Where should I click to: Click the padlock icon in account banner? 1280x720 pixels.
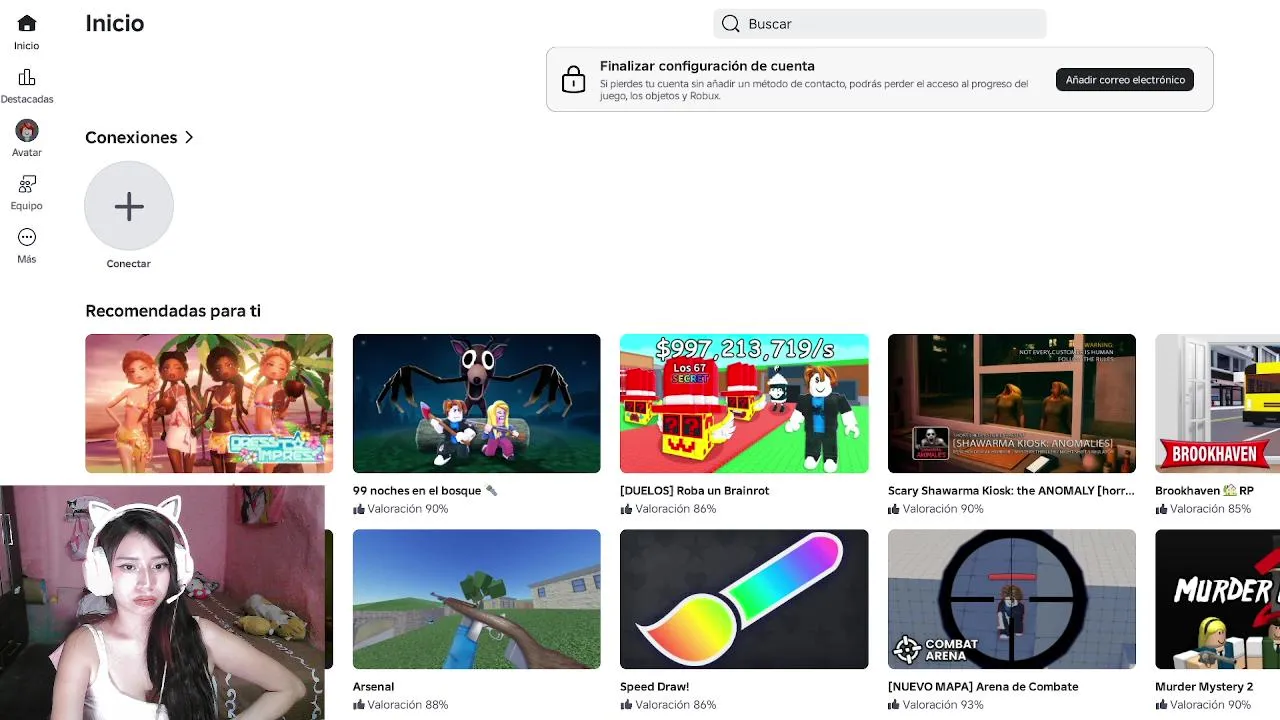[574, 79]
